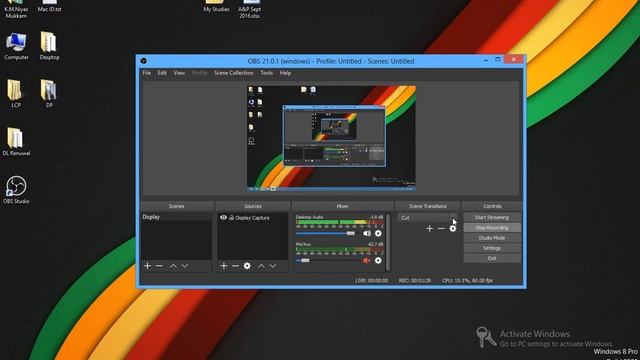Select the Computer desktop icon
The image size is (640, 360).
(x=16, y=46)
